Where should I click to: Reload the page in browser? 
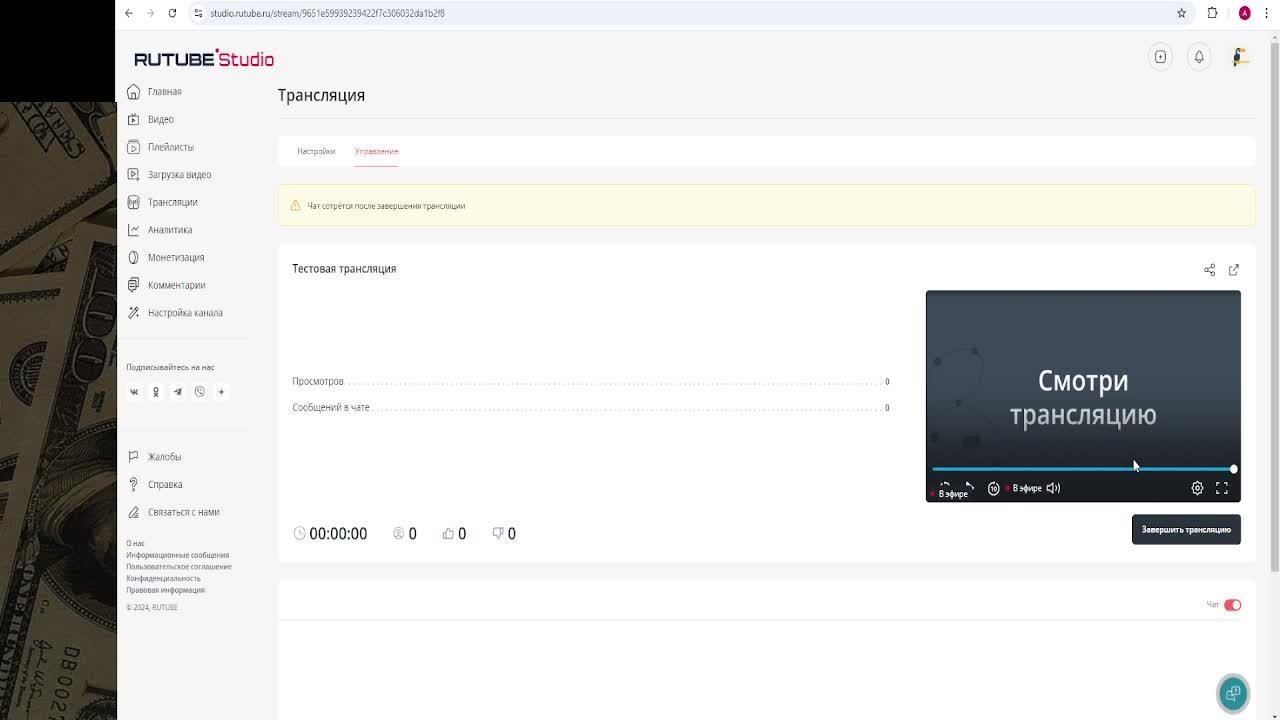tap(172, 13)
